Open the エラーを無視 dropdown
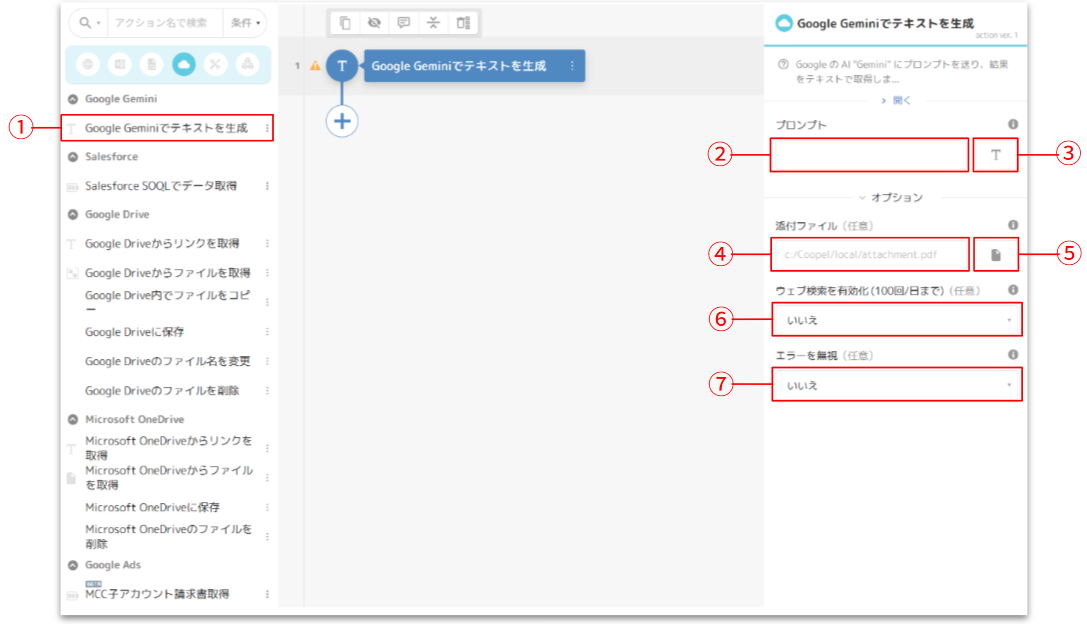This screenshot has height=624, width=1087. pyautogui.click(x=897, y=385)
